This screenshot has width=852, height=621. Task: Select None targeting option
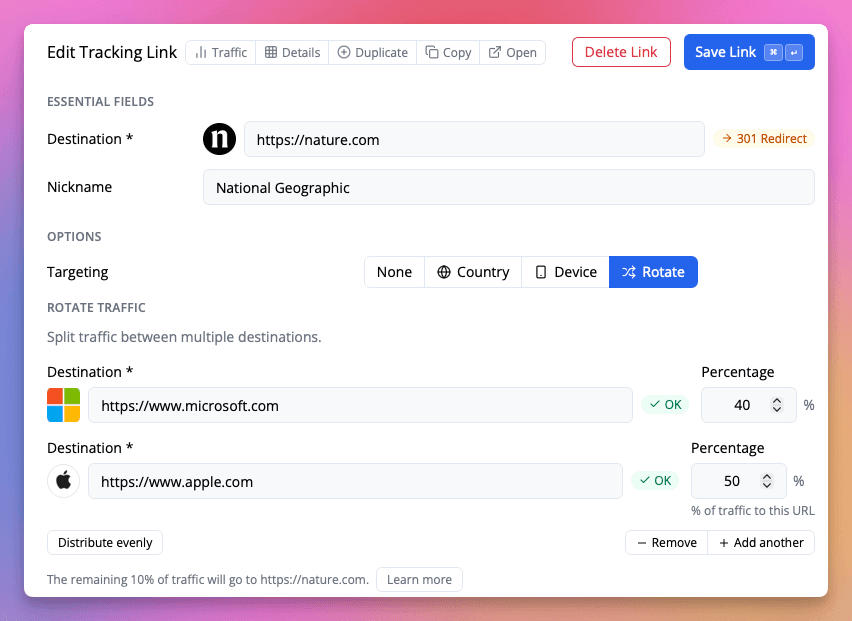[x=394, y=272]
